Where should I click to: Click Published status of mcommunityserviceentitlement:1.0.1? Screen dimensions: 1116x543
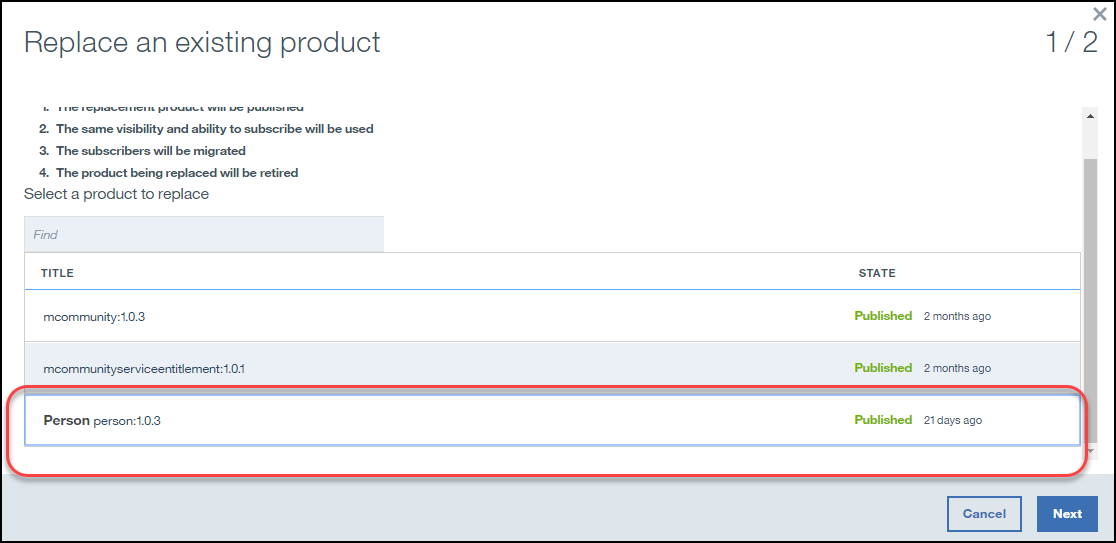coord(883,368)
